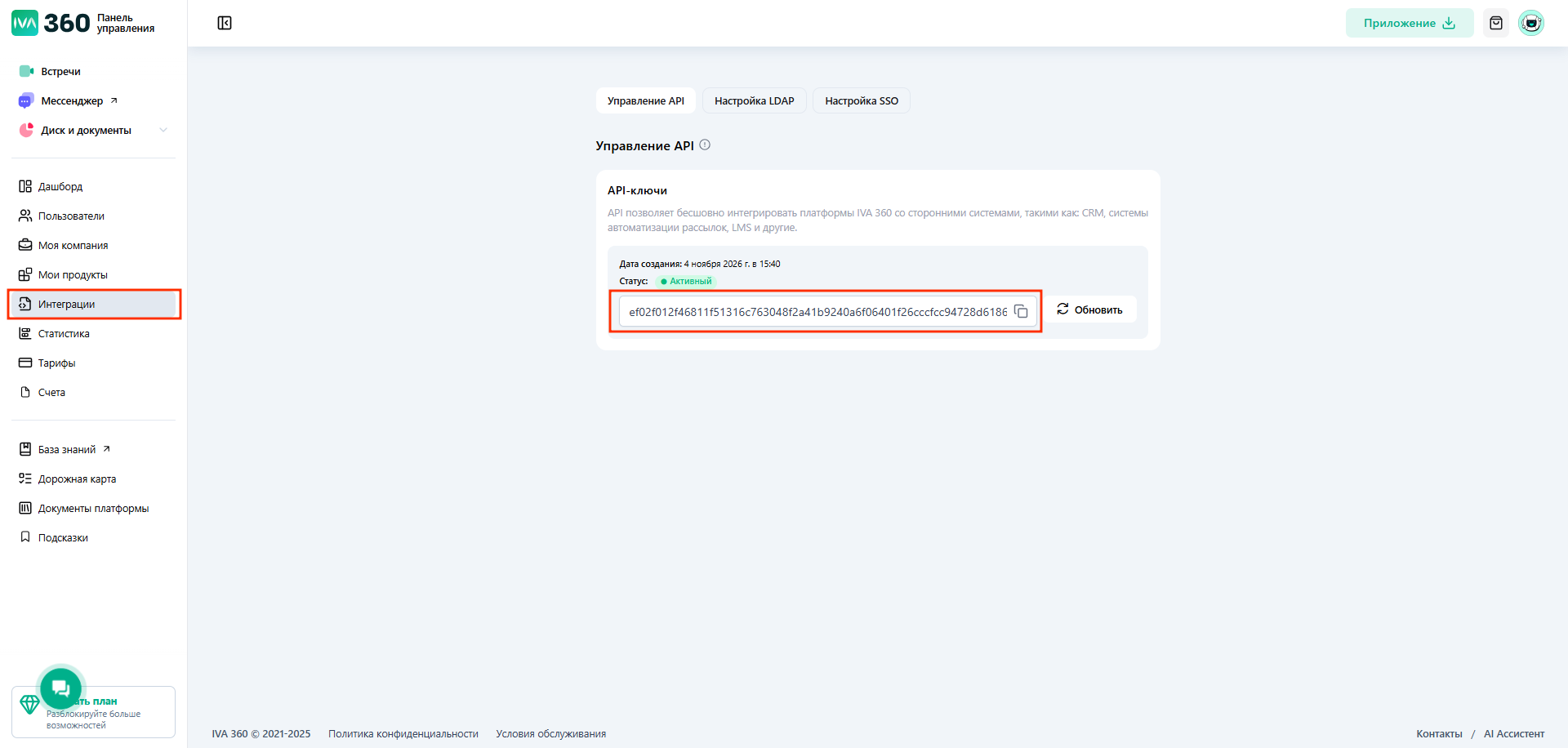Open the shopping bag icon in header

point(1495,23)
